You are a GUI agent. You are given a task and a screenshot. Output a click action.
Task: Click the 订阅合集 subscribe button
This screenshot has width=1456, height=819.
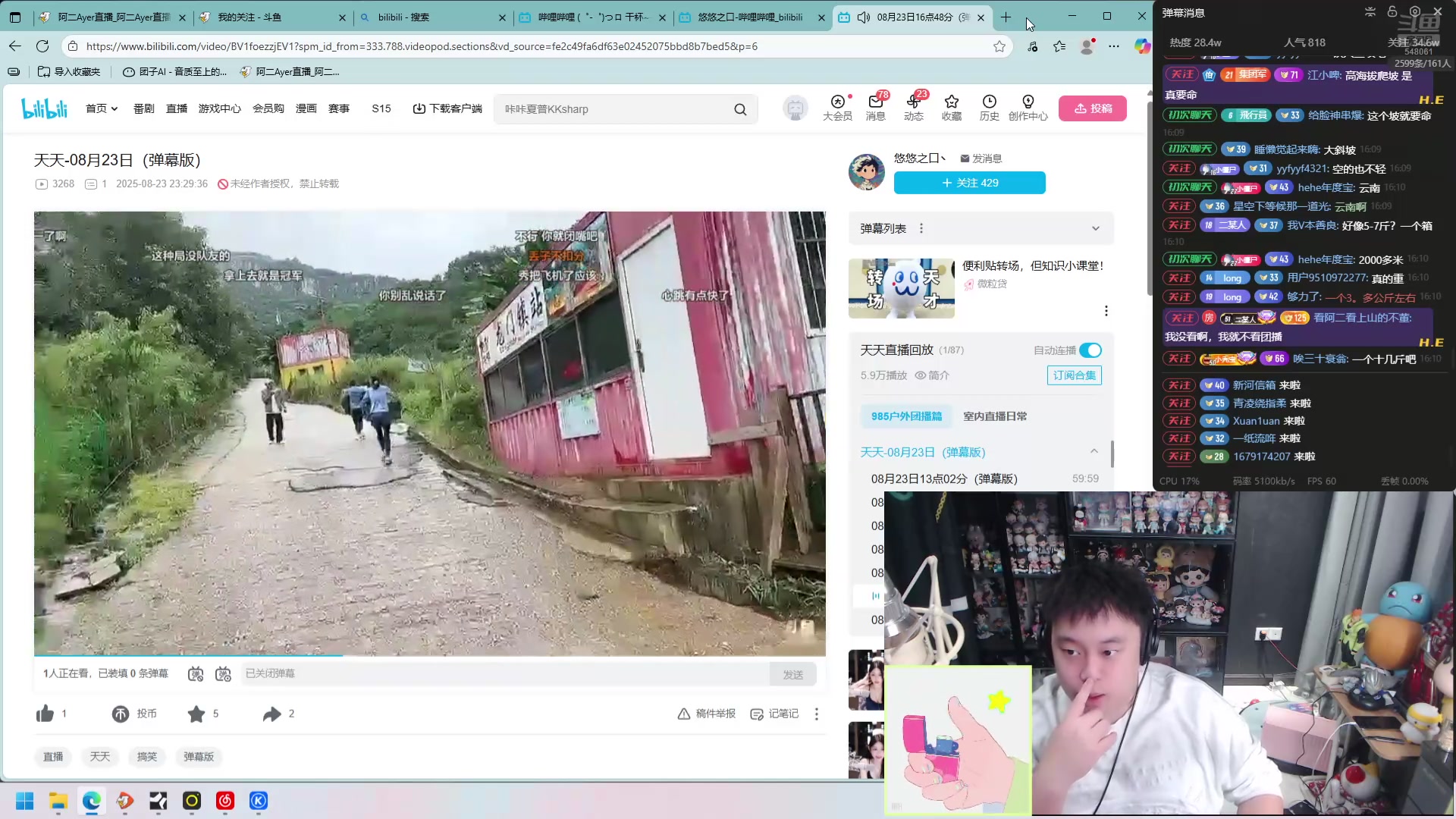[x=1074, y=375]
